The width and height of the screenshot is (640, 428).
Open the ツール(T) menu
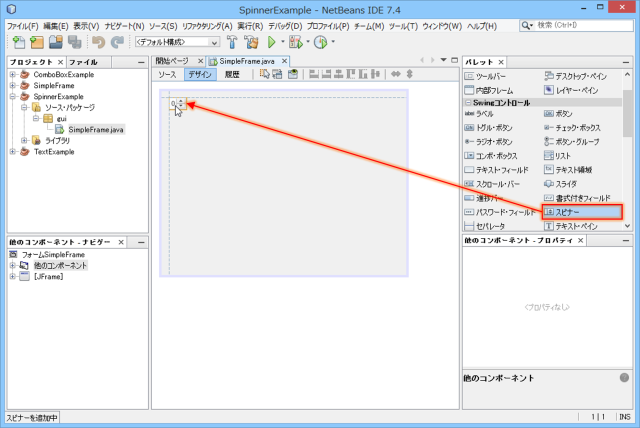[403, 26]
